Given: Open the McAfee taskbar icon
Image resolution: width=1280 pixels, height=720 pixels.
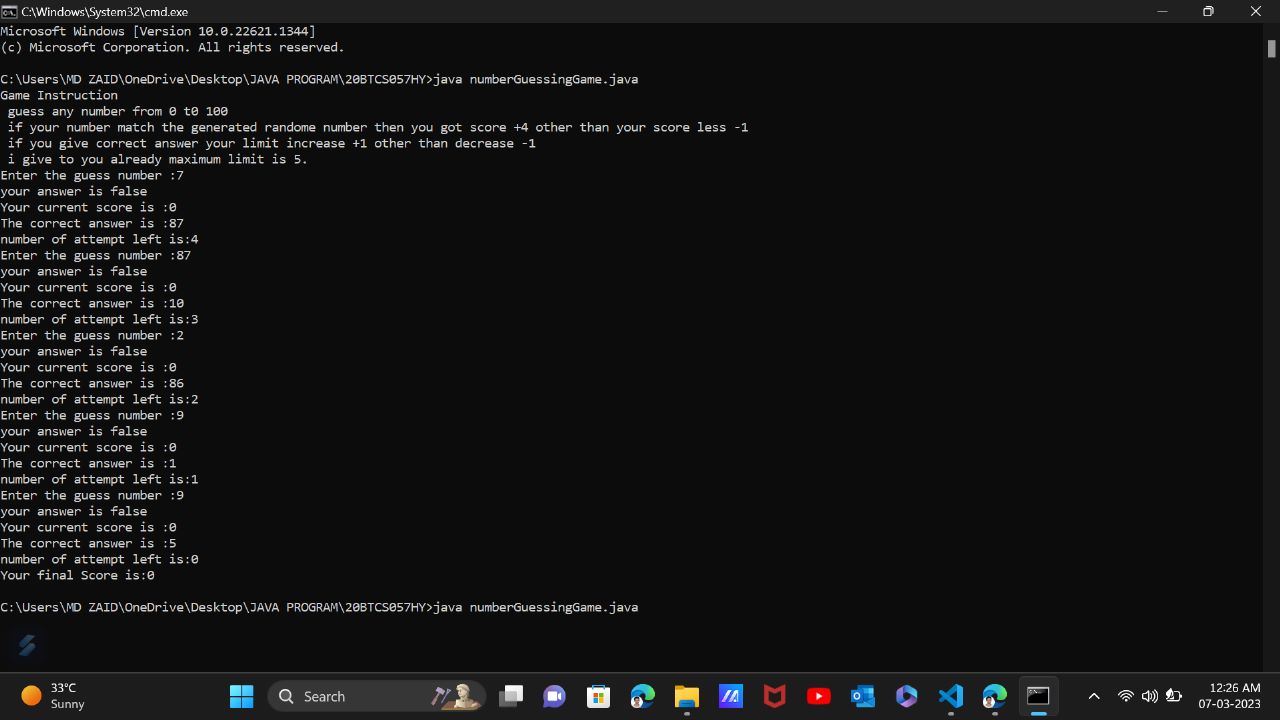Looking at the screenshot, I should (x=774, y=696).
